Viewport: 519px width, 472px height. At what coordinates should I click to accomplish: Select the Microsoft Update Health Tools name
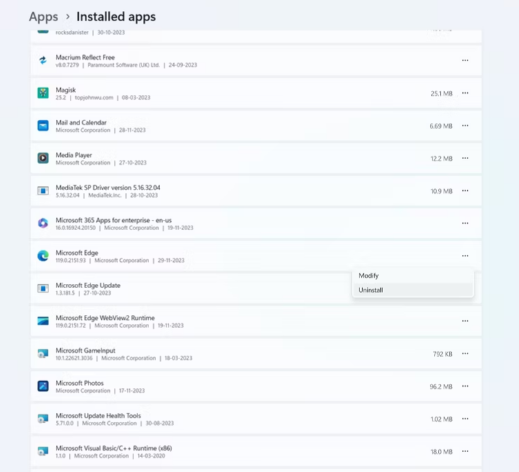(98, 415)
